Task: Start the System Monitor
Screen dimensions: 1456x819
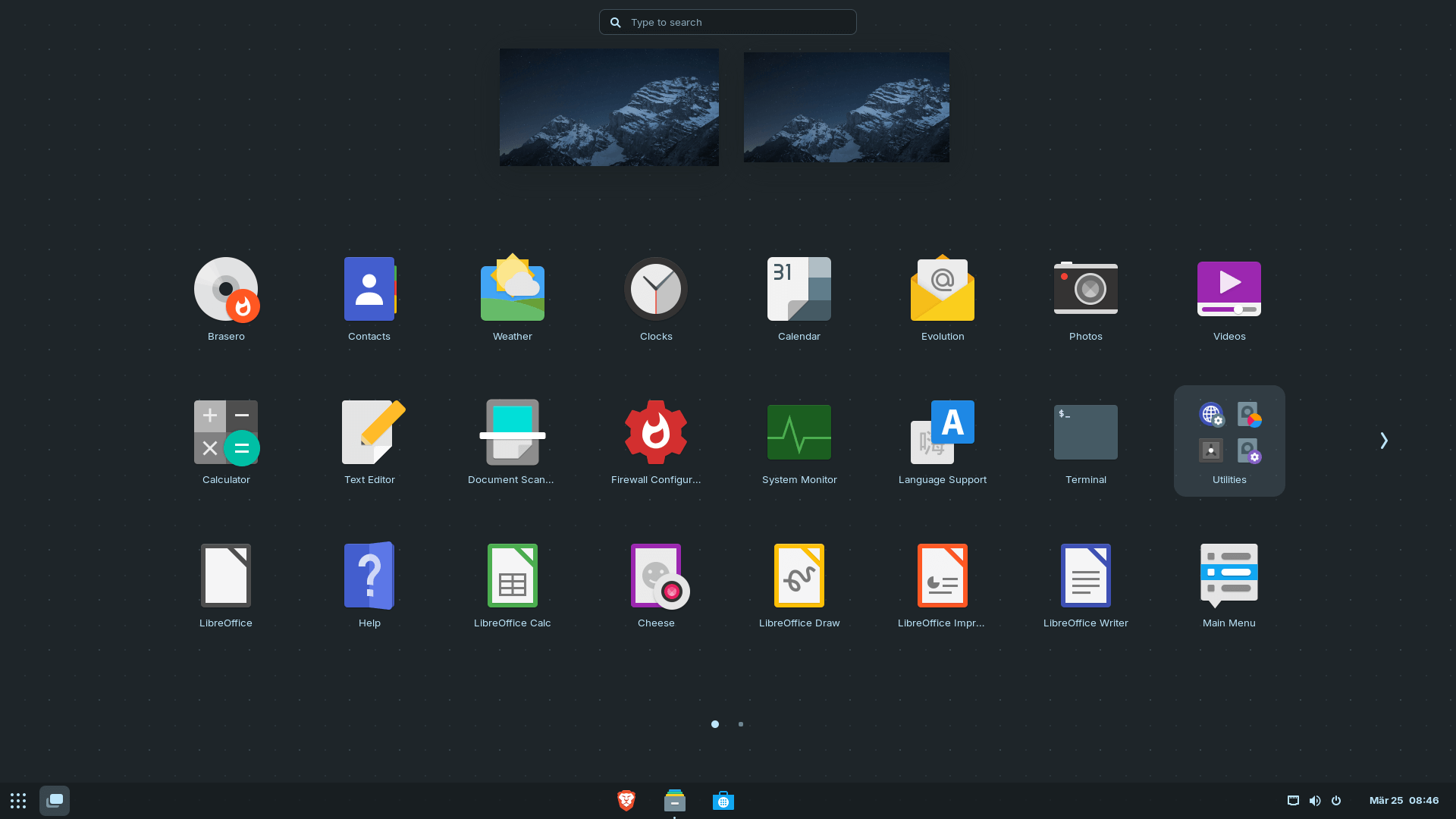Action: pos(799,432)
